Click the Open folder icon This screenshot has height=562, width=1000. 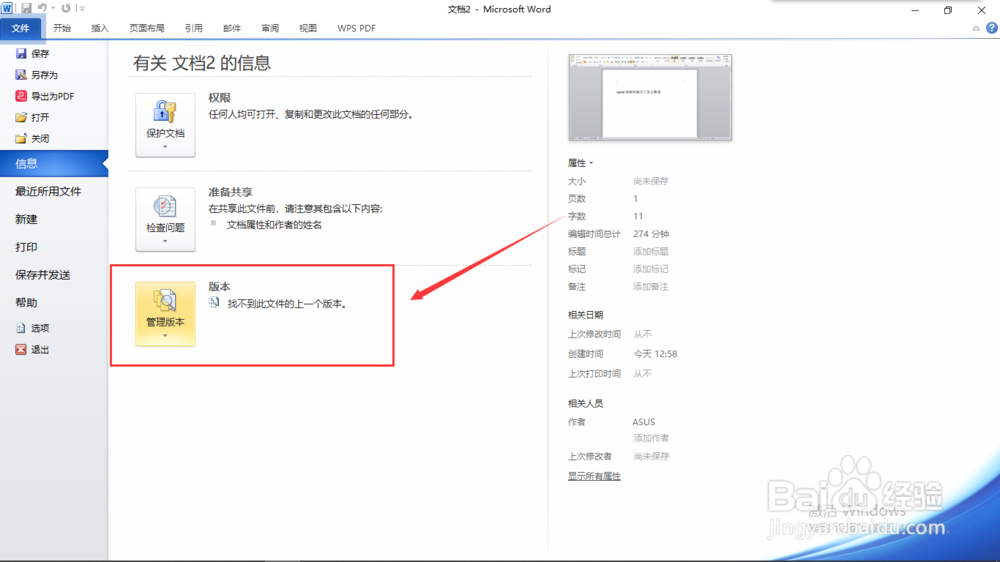[21, 117]
